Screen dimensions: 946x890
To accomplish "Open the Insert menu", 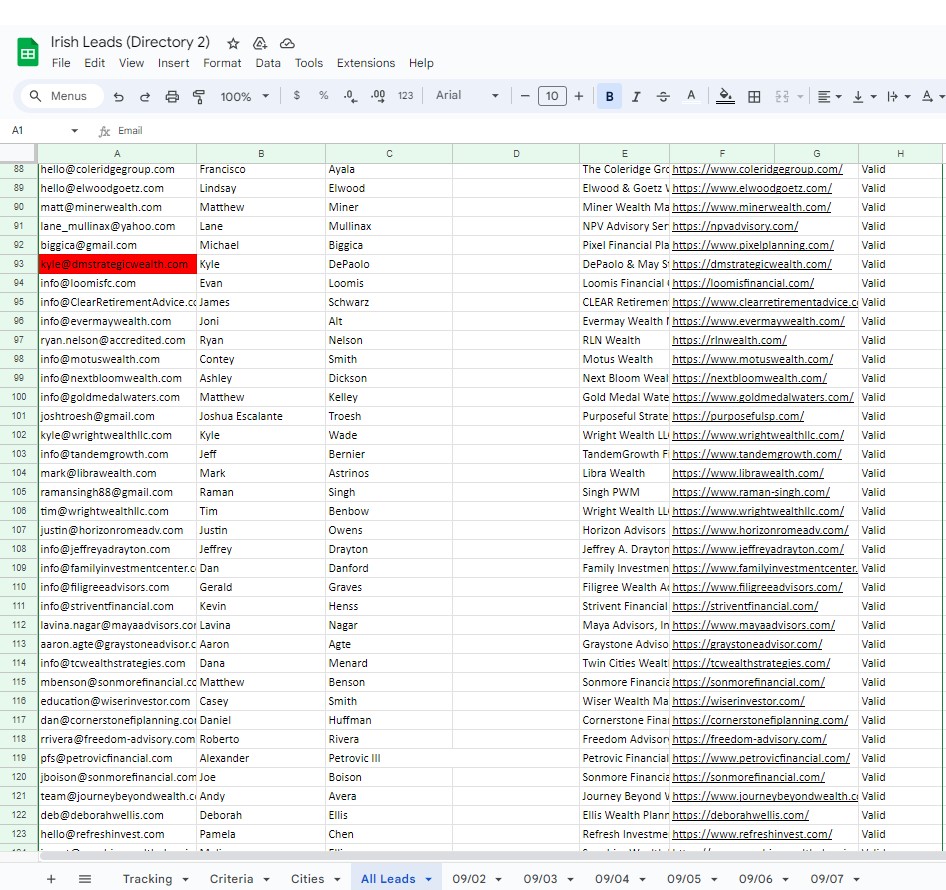I will 173,63.
